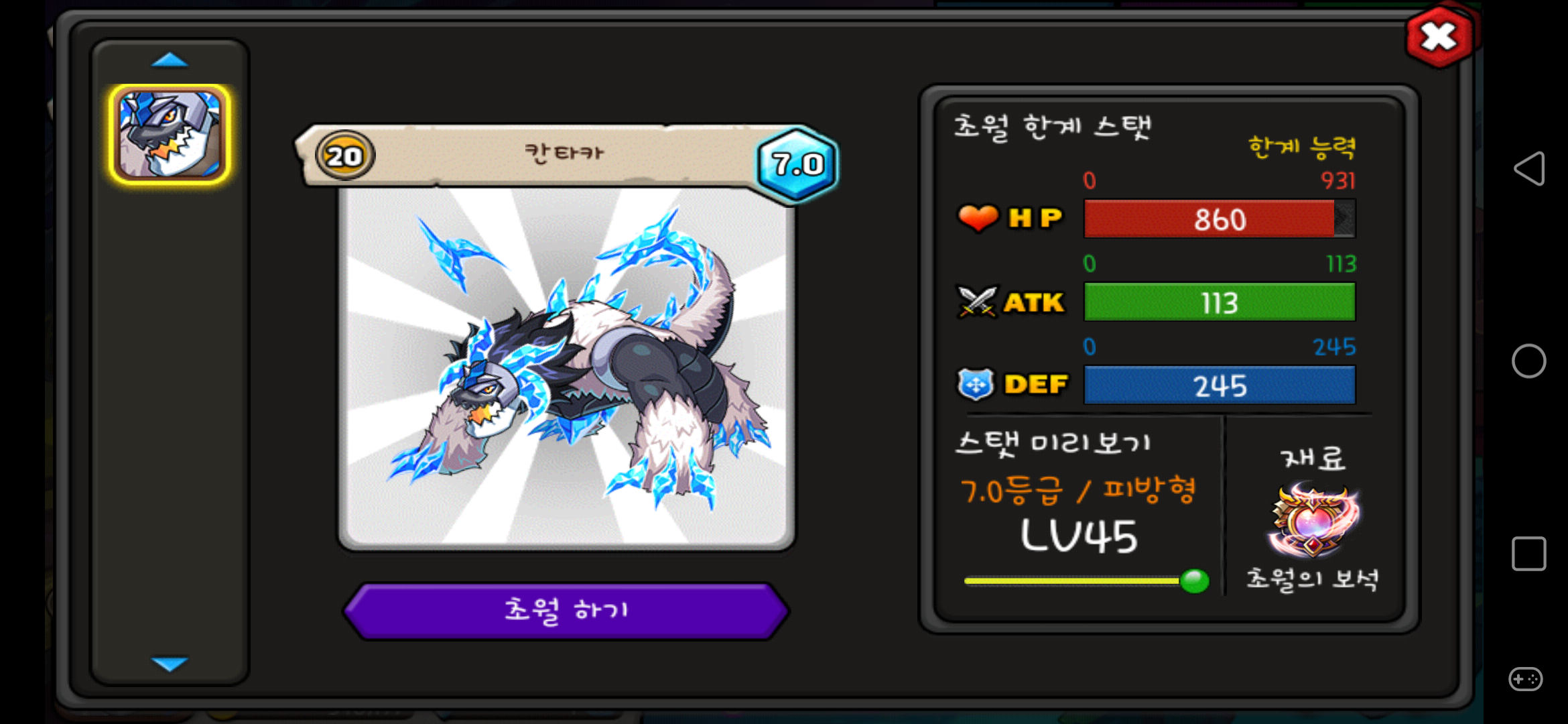Screen dimensions: 1568x724
Task: Tap the green ATK bar showing 113
Action: [1220, 302]
